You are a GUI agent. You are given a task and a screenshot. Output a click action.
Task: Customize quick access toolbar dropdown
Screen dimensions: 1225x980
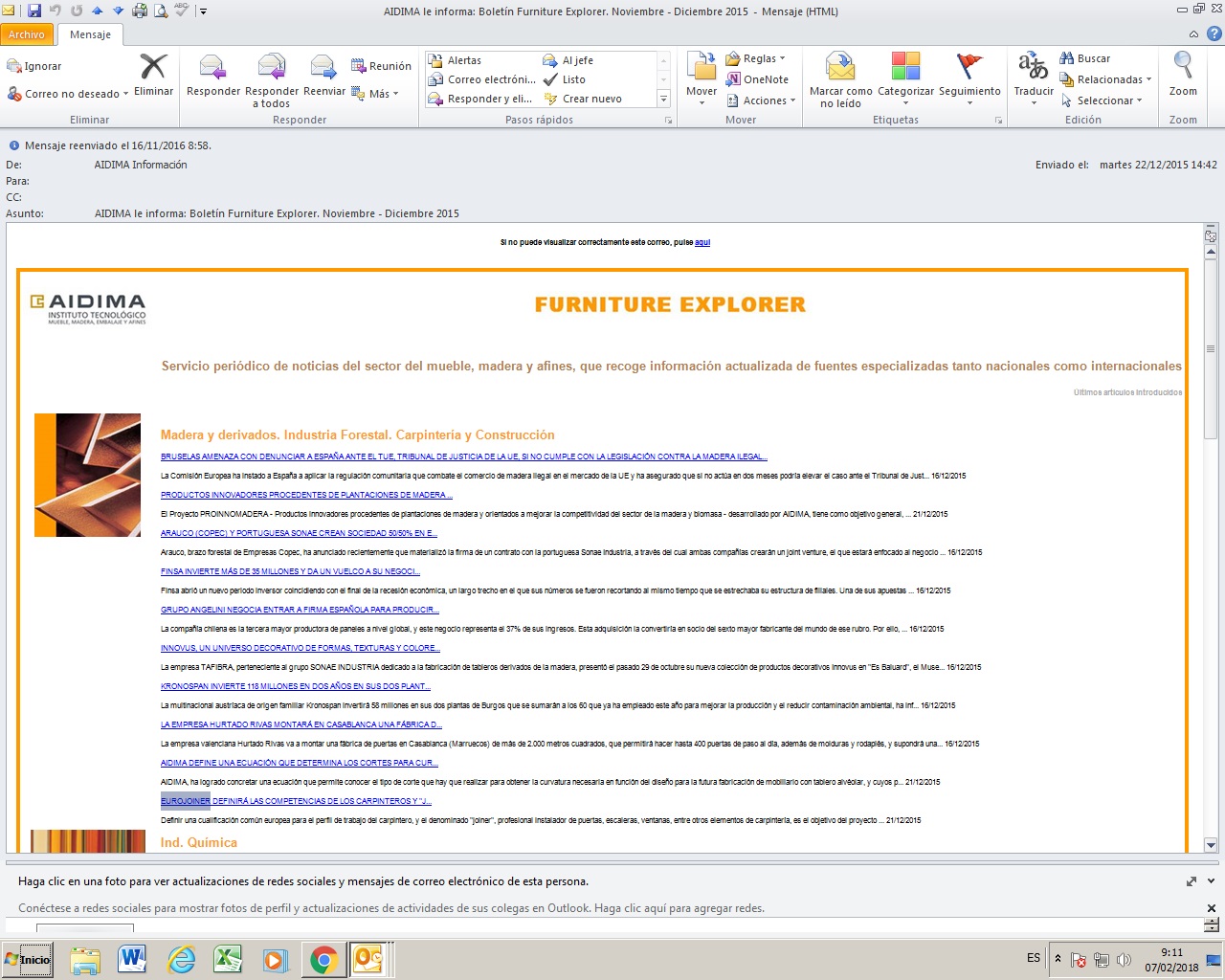coord(204,11)
